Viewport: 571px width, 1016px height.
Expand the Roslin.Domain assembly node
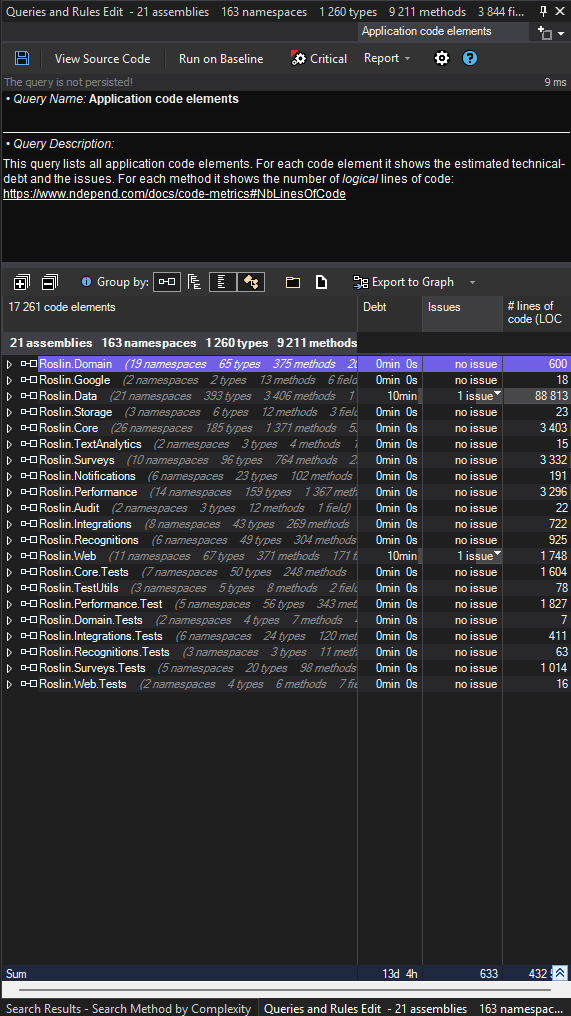pos(9,364)
